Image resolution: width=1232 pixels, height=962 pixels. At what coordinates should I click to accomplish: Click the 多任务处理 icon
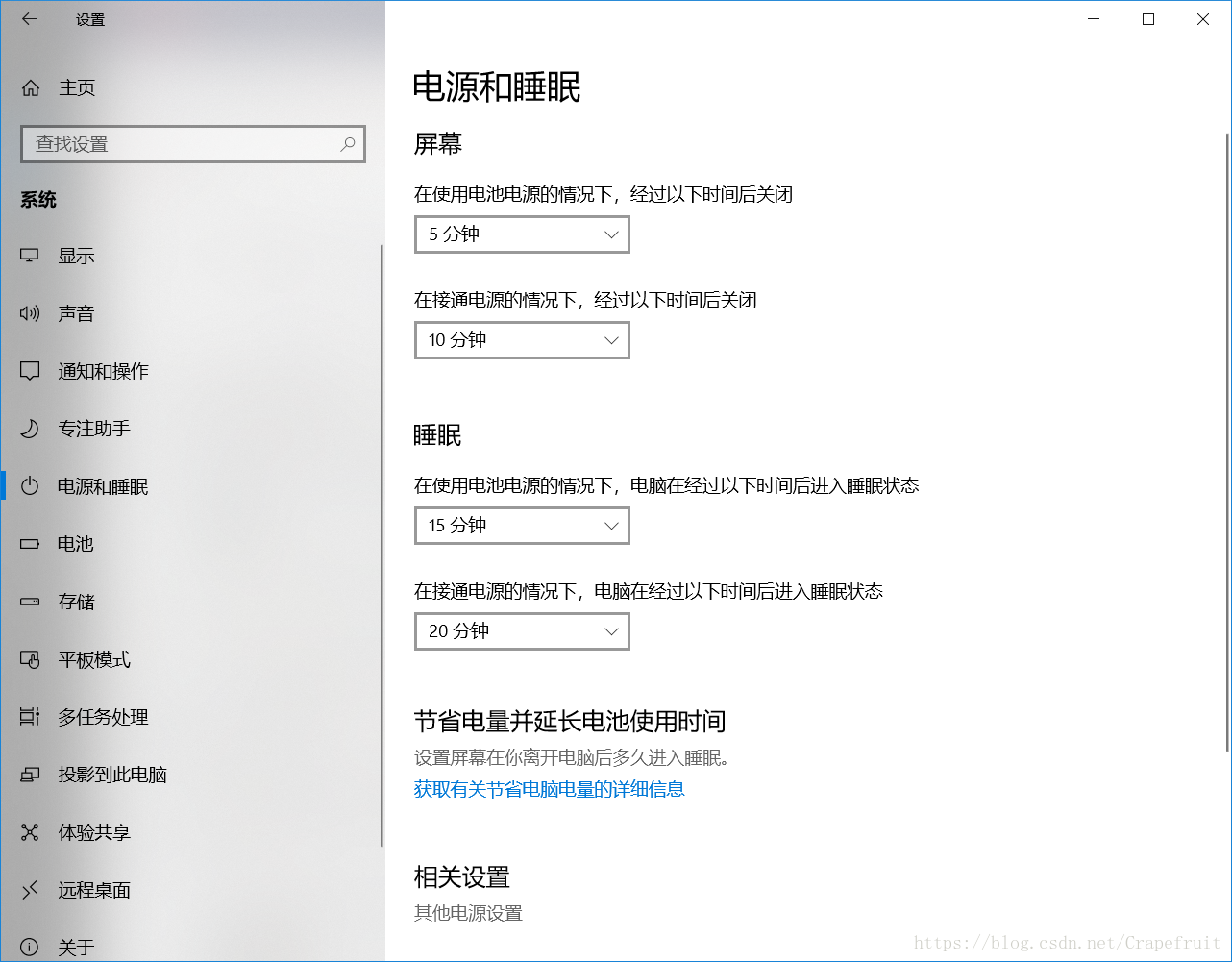point(30,717)
